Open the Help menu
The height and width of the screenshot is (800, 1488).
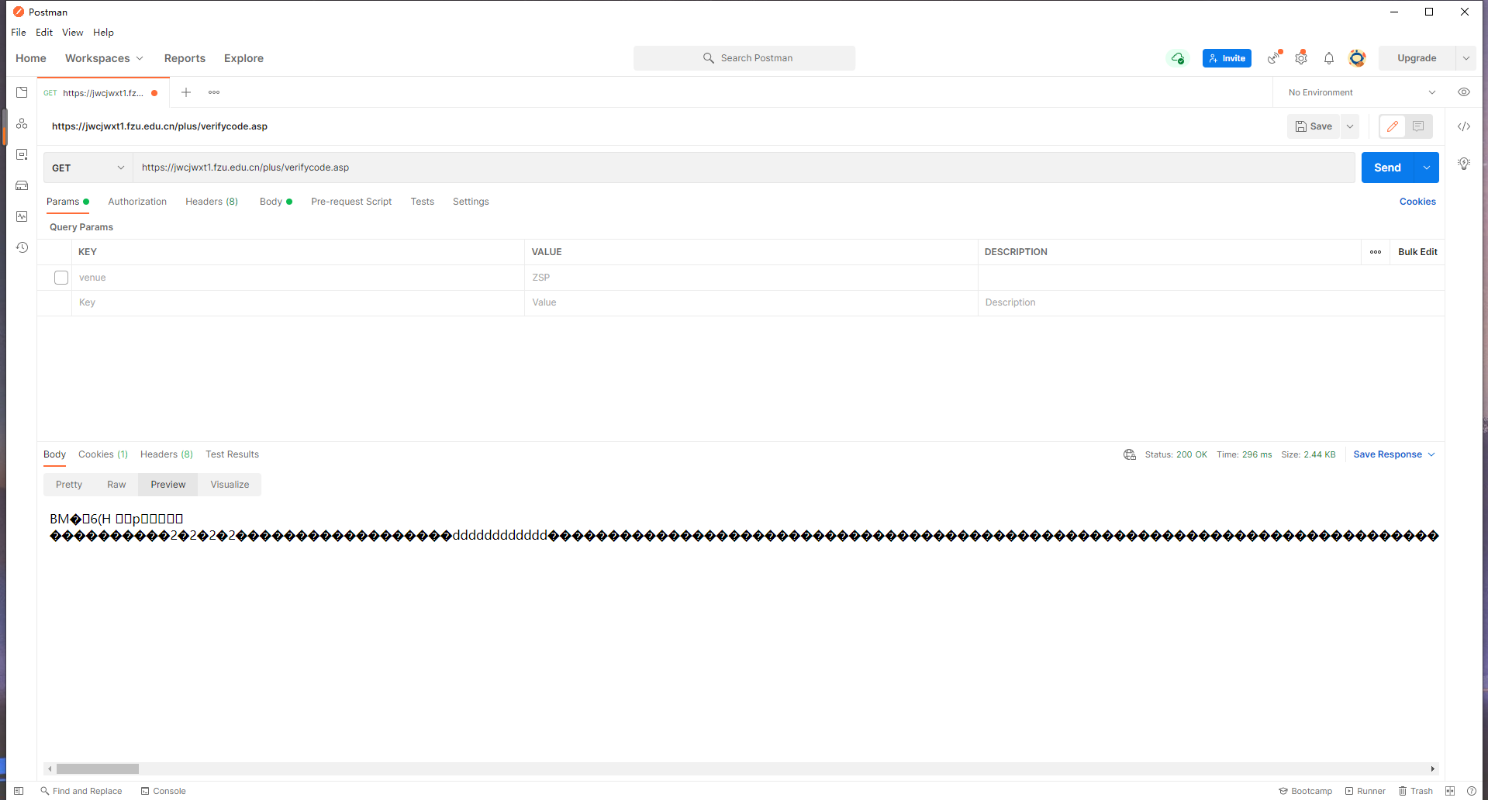(103, 32)
